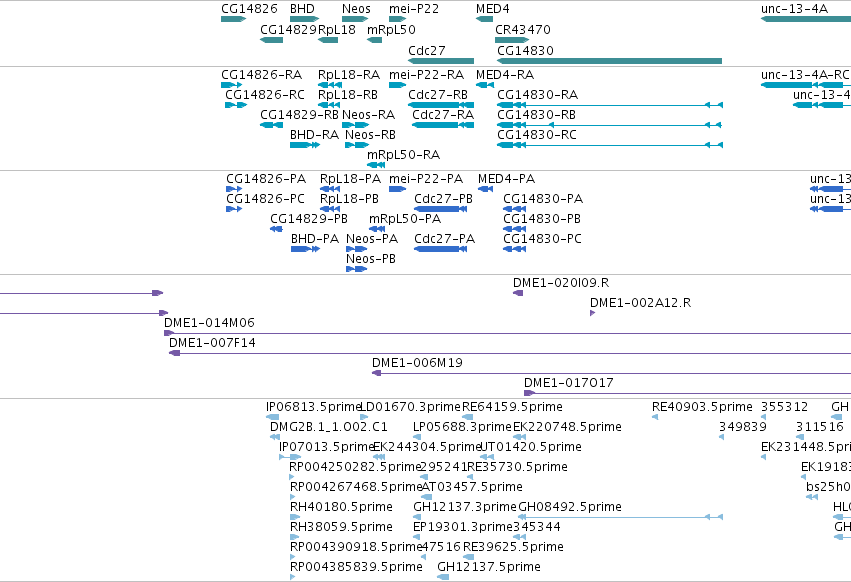Click the mei-P22 gene label
The image size is (851, 582).
414,9
